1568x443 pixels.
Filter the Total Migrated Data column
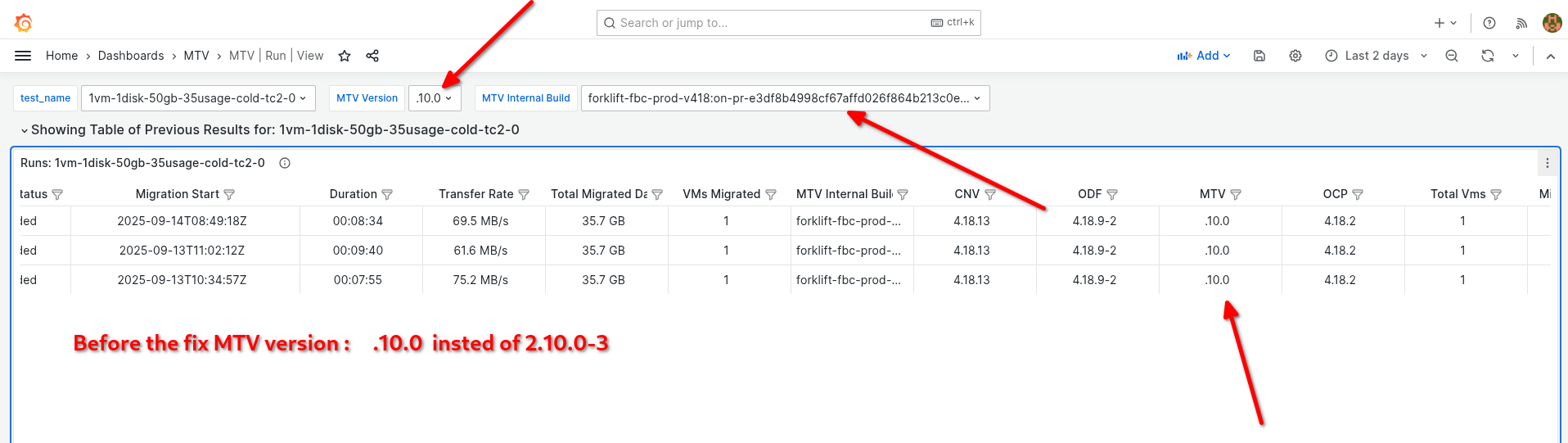coord(657,194)
